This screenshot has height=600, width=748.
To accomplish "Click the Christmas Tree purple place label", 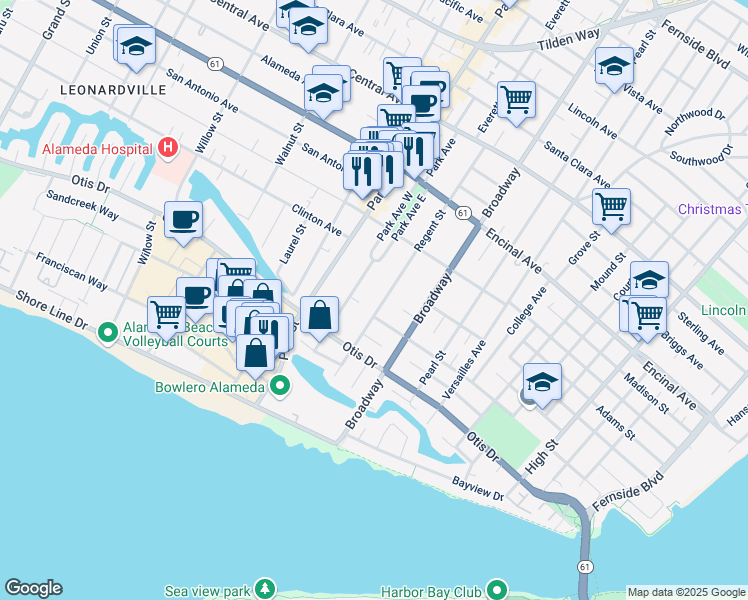I will tap(712, 209).
